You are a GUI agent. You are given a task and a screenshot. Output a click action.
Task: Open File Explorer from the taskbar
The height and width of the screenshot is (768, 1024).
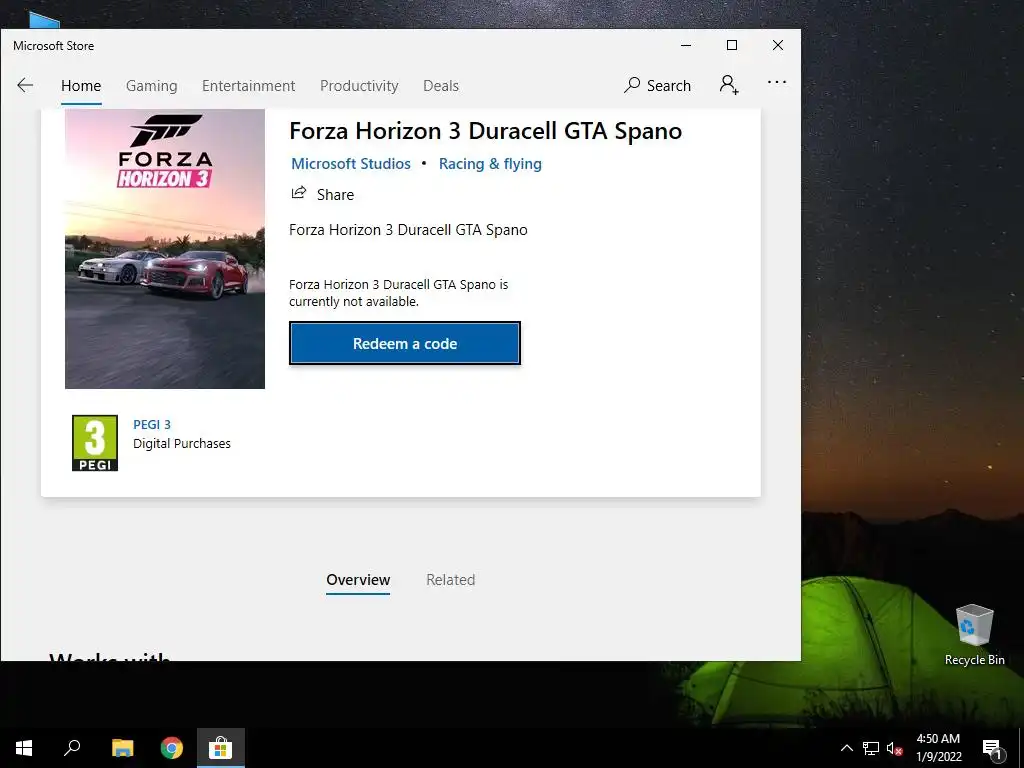(x=122, y=748)
